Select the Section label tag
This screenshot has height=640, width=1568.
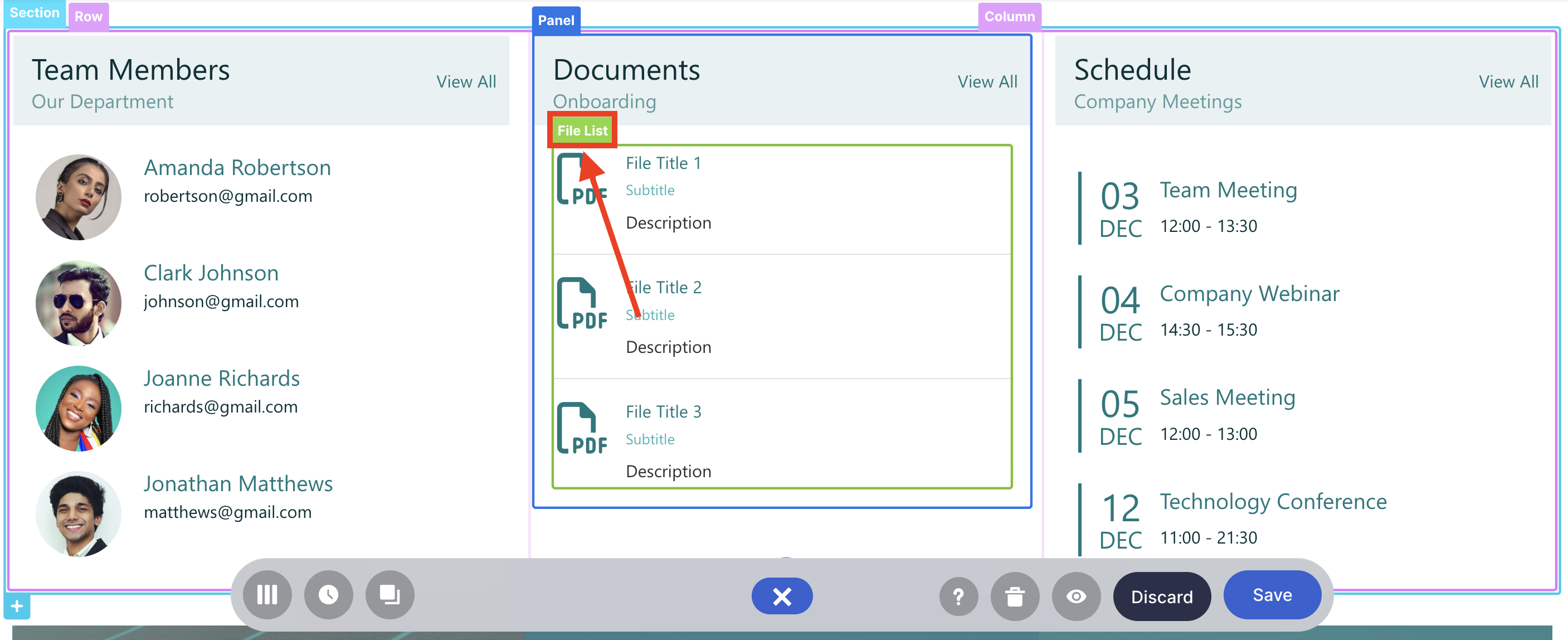34,13
